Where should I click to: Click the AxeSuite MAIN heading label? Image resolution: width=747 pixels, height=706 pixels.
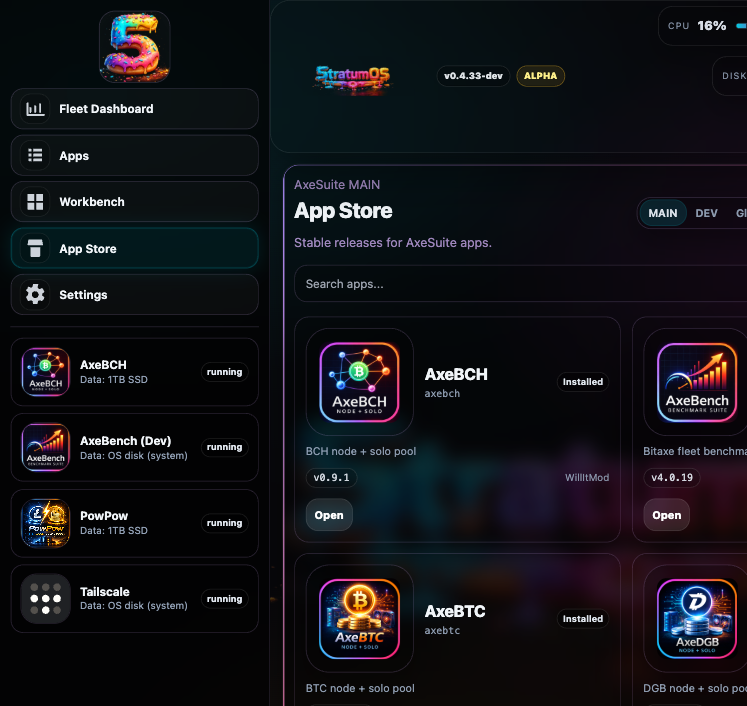(x=337, y=185)
